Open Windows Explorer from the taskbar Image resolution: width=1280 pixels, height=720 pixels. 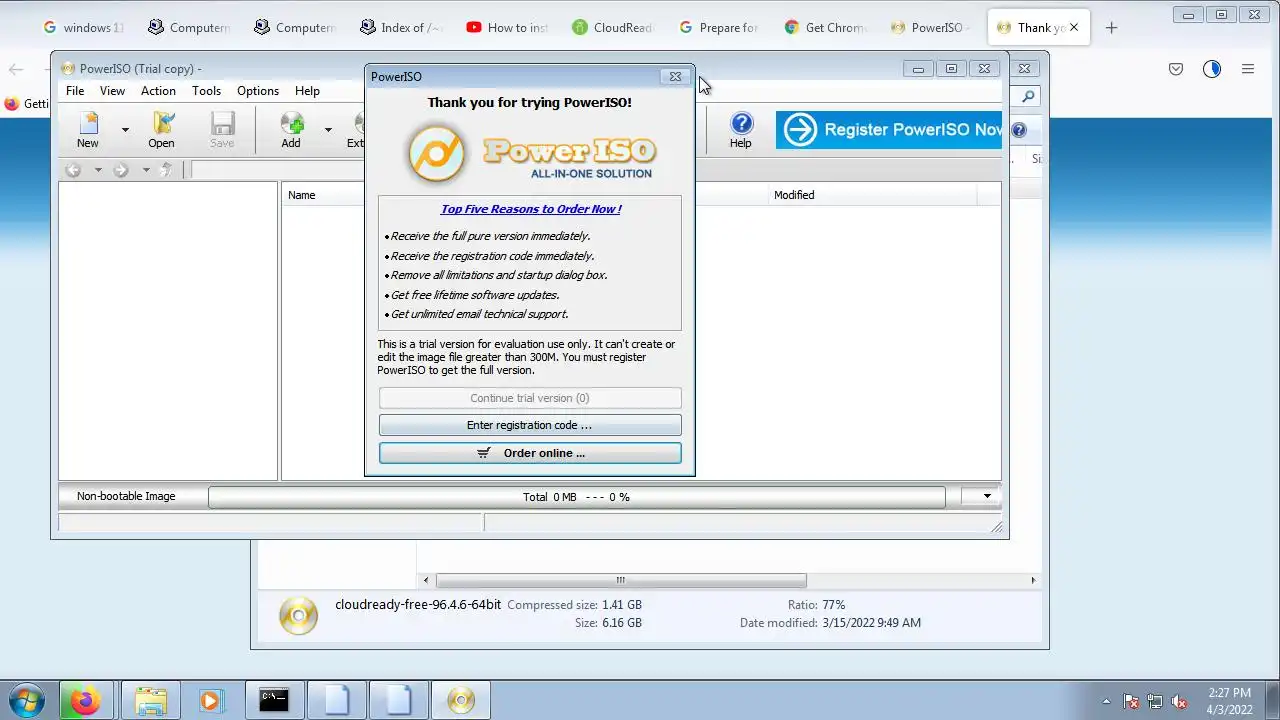(150, 701)
